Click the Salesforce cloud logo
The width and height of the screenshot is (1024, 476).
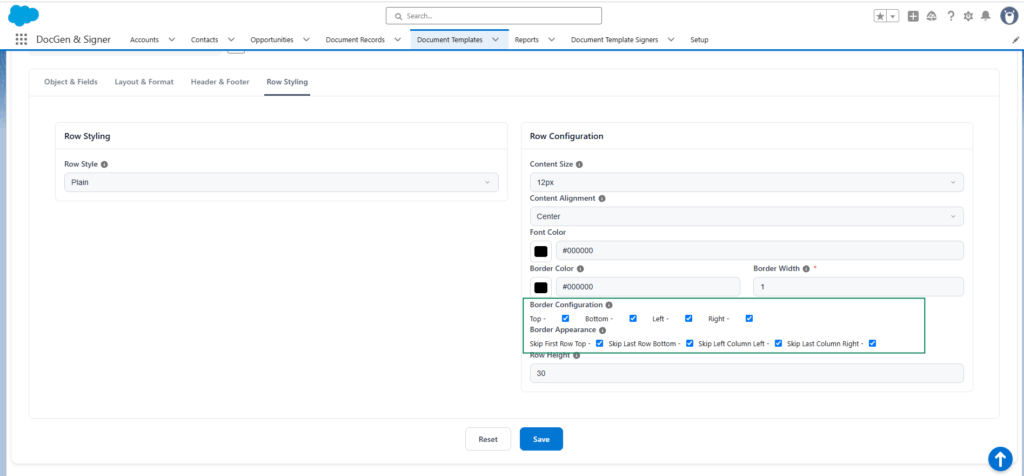tap(24, 15)
